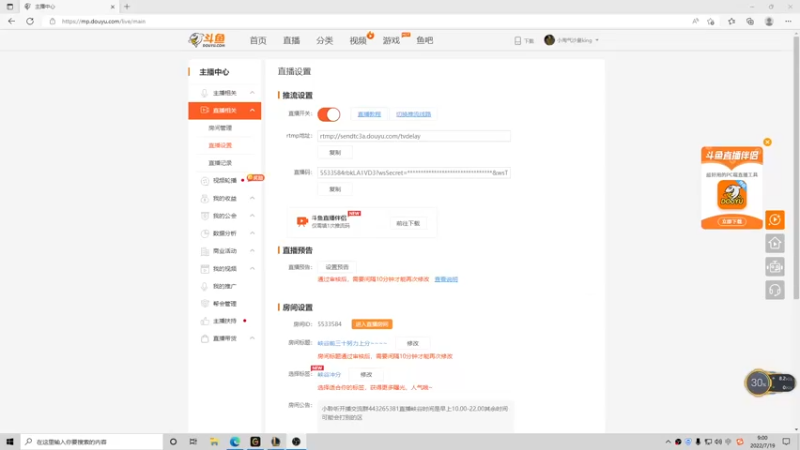The width and height of the screenshot is (800, 450).
Task: Copy the 直播码 stream key with 复制
Action: pyautogui.click(x=335, y=189)
